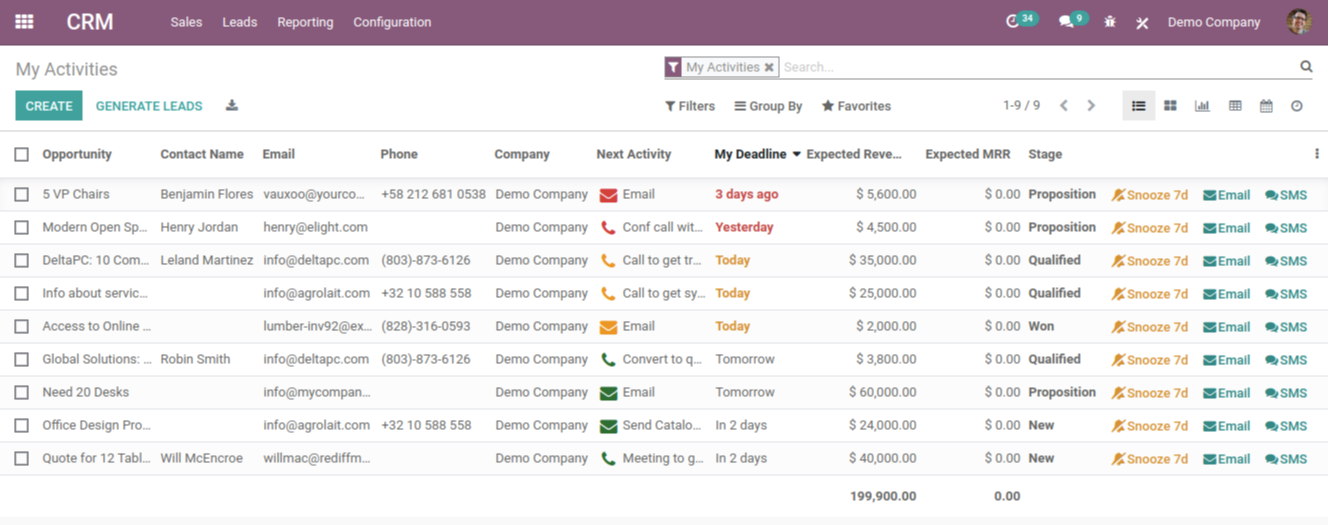Open the apps grid menu
This screenshot has width=1329, height=525.
click(24, 22)
